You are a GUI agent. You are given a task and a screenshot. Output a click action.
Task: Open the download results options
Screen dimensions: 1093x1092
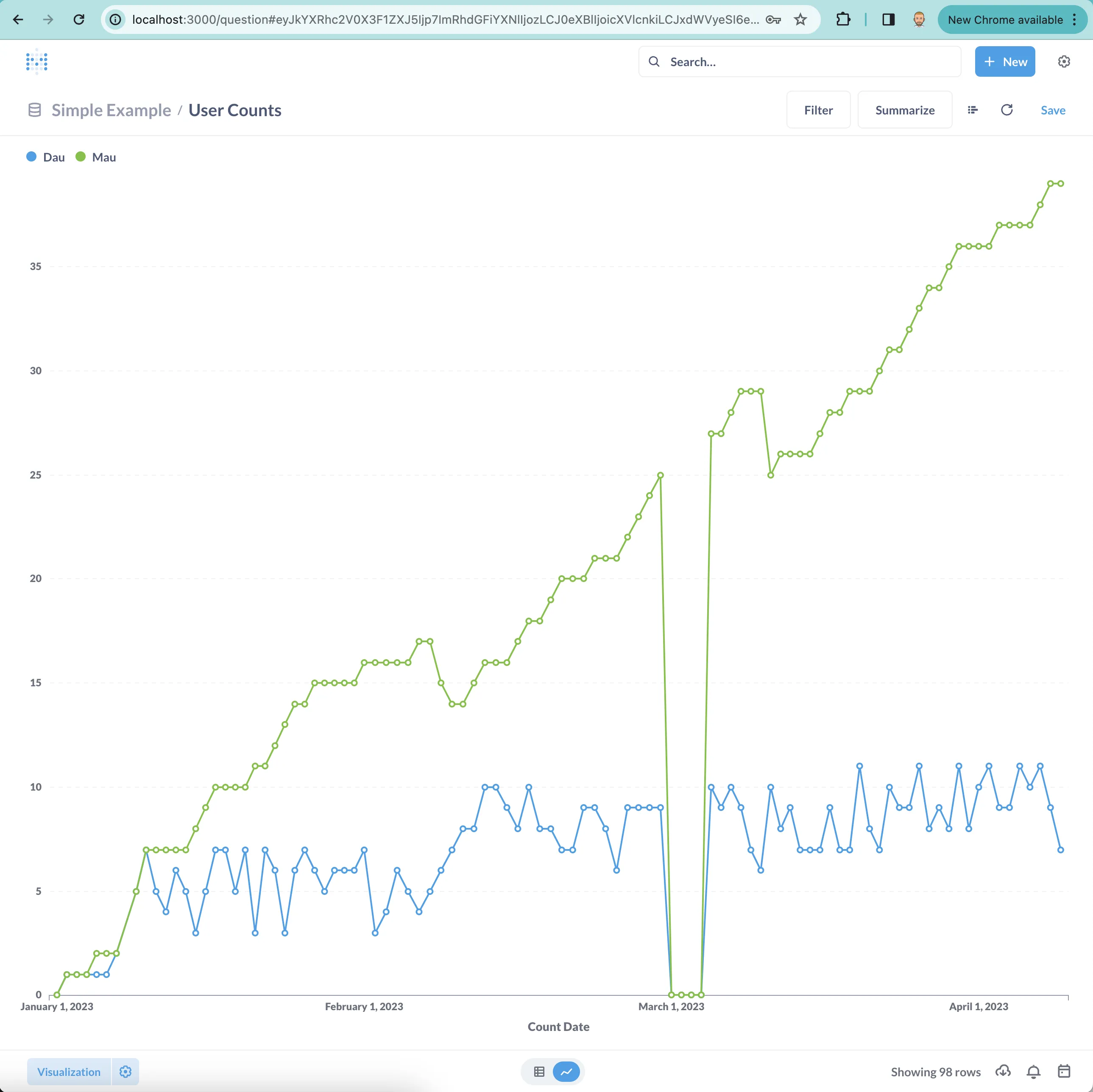click(x=1003, y=1071)
